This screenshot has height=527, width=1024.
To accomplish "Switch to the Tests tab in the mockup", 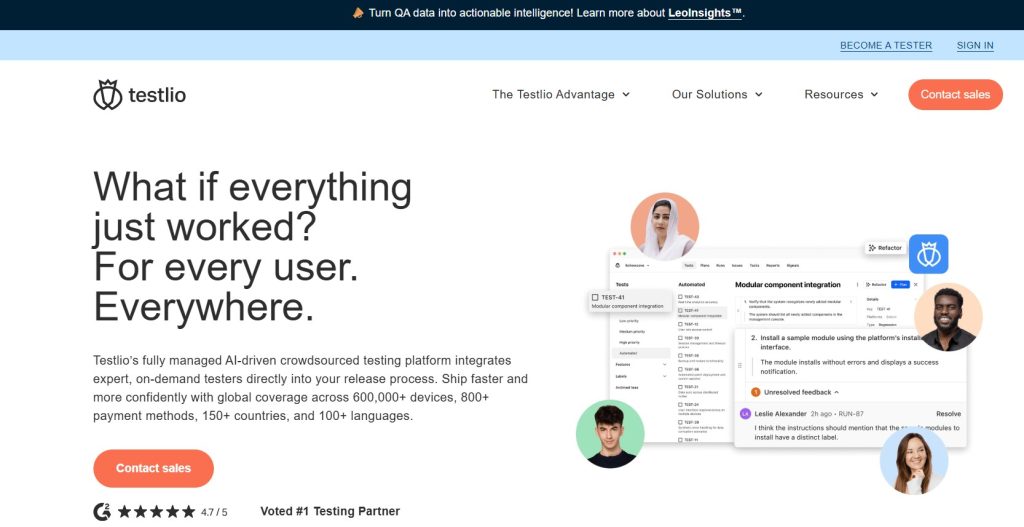I will (x=689, y=265).
